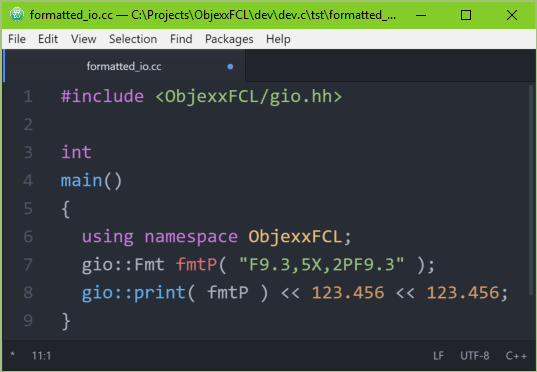Click line number 4 in gutter
The width and height of the screenshot is (537, 372).
[x=28, y=181]
